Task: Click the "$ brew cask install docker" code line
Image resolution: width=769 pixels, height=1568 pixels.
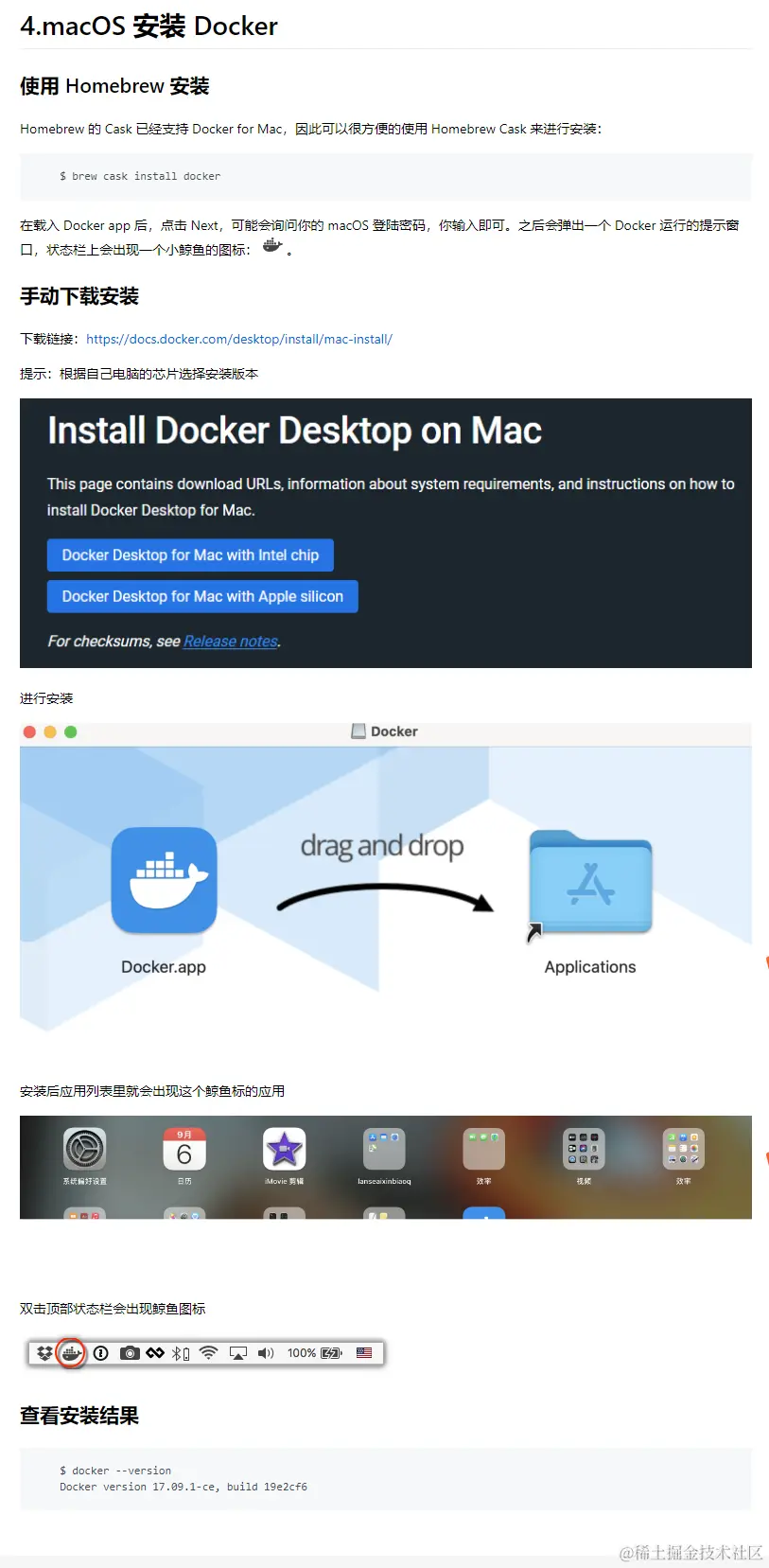Action: (x=140, y=176)
